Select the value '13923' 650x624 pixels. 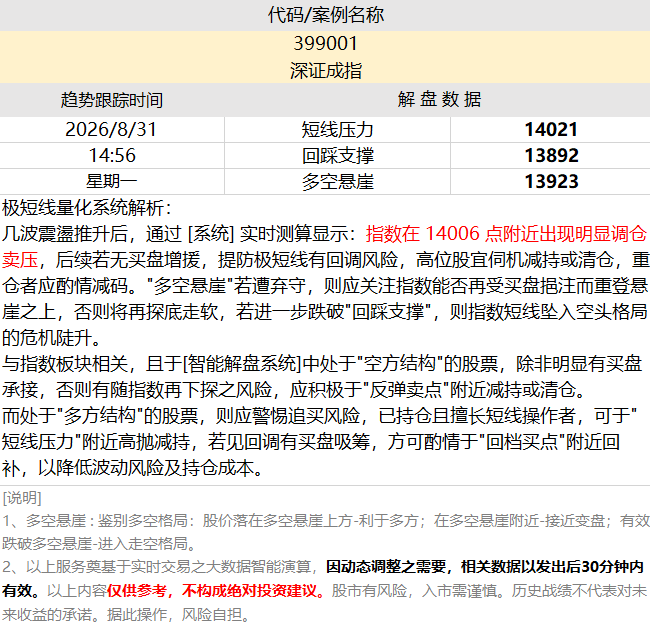pos(551,182)
